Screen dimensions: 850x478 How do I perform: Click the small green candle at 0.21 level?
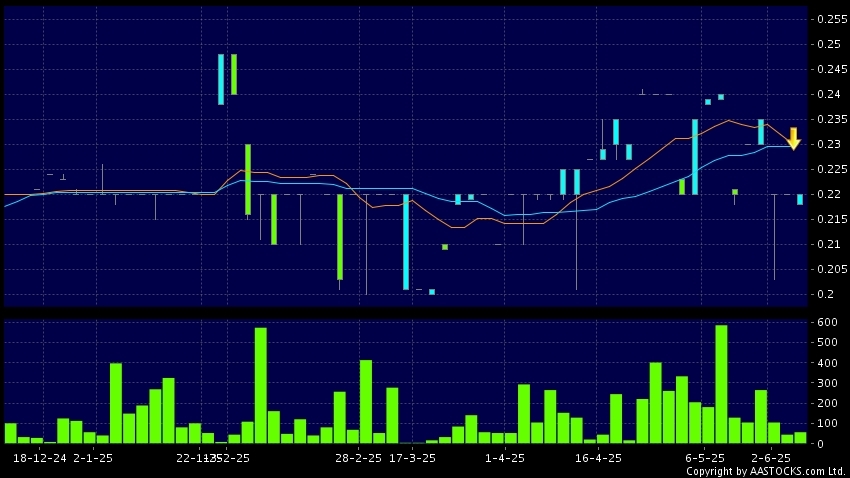[x=445, y=247]
